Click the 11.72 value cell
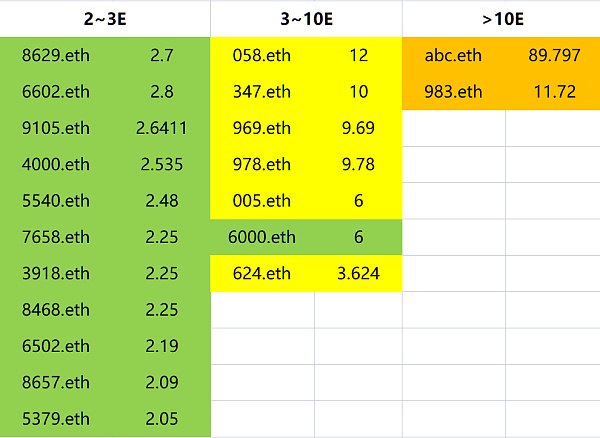 click(x=554, y=92)
